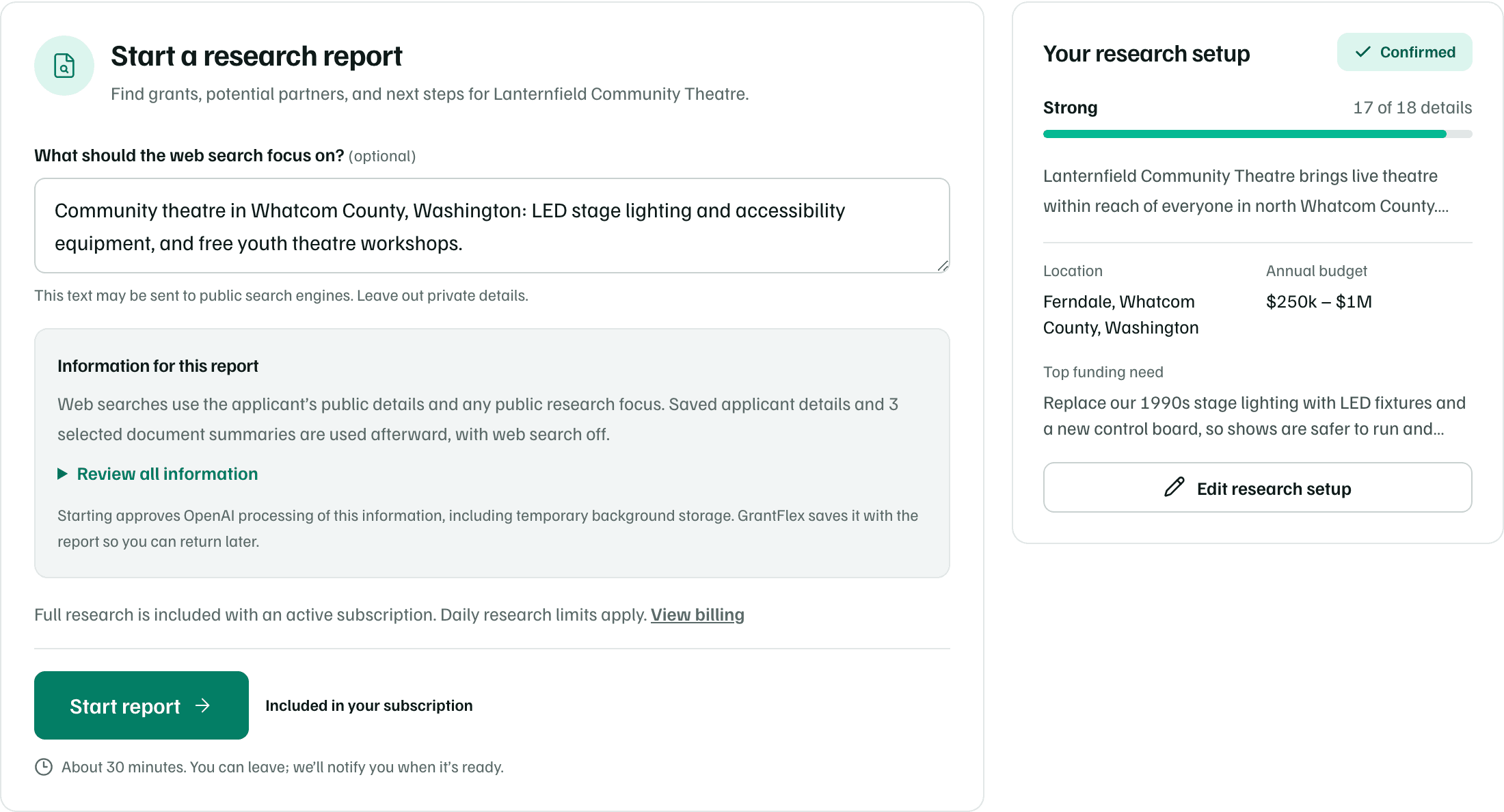This screenshot has width=1504, height=812.
Task: Click the arrow icon on Start report
Action: coord(202,705)
